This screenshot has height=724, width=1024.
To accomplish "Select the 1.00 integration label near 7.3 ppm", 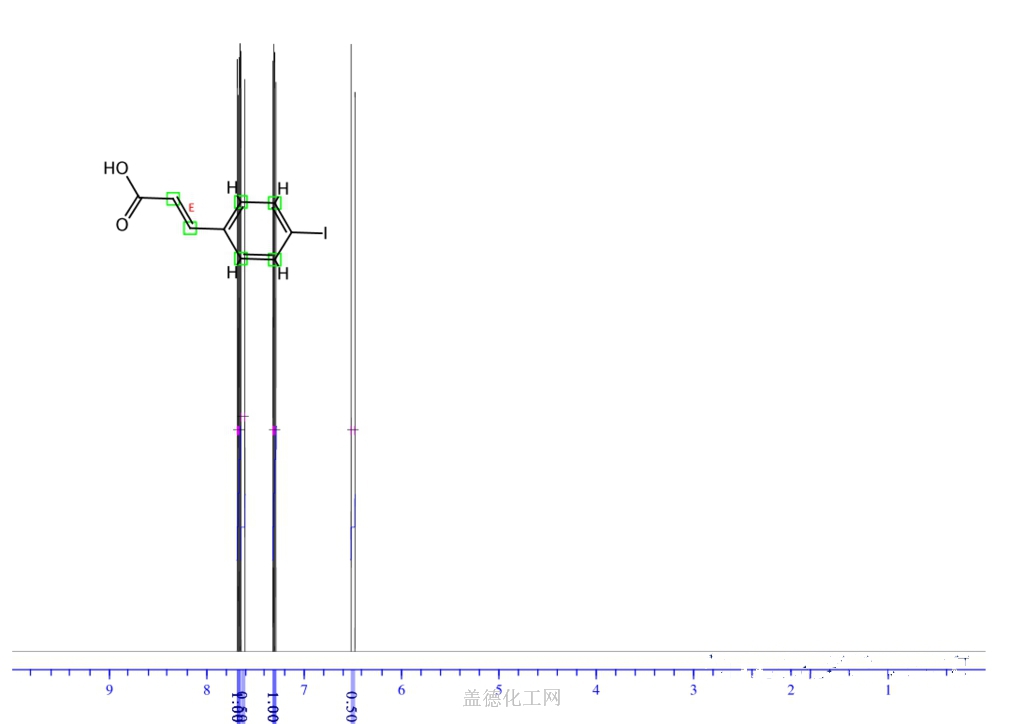I will click(274, 704).
